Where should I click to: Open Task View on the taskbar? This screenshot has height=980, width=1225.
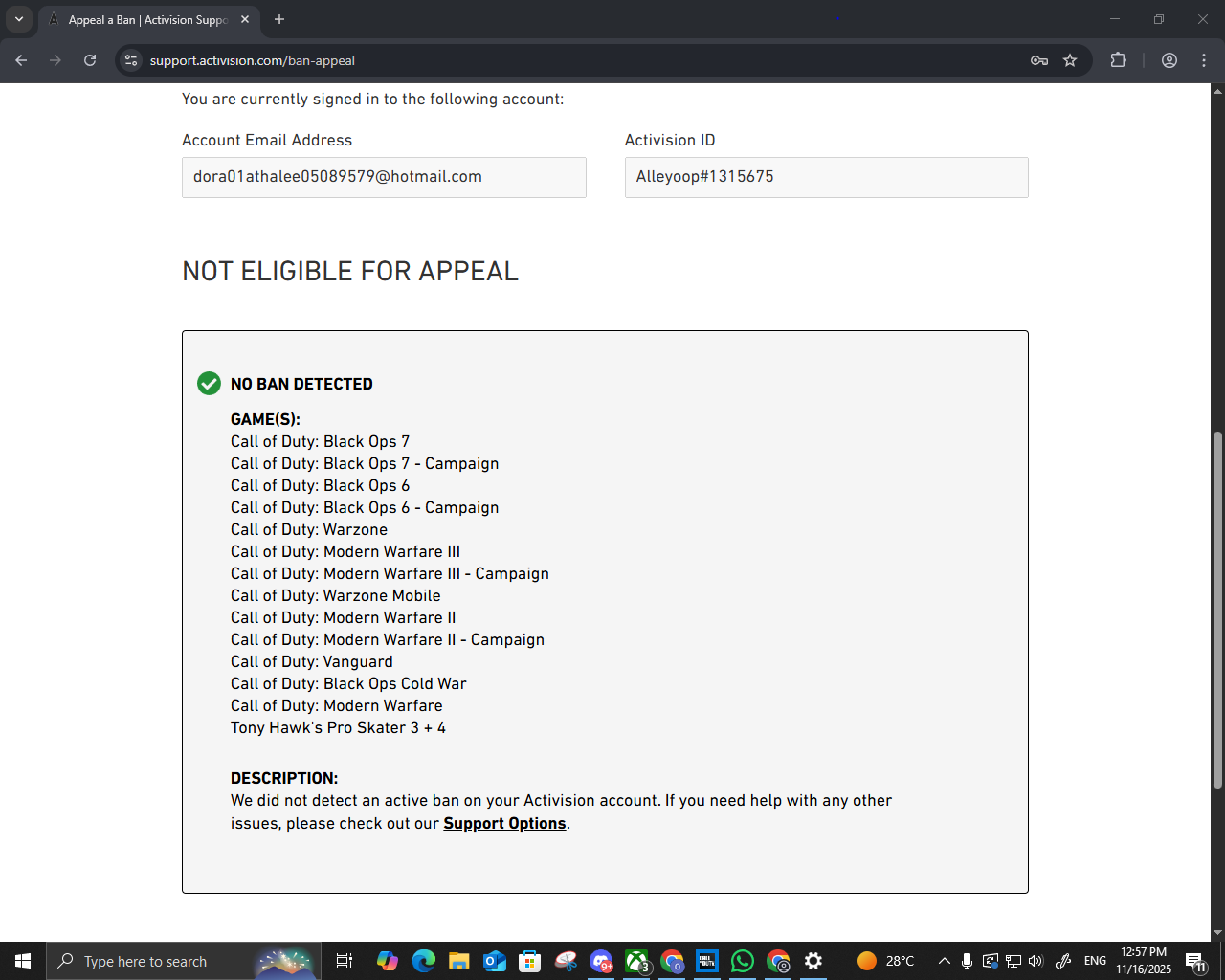click(x=345, y=961)
